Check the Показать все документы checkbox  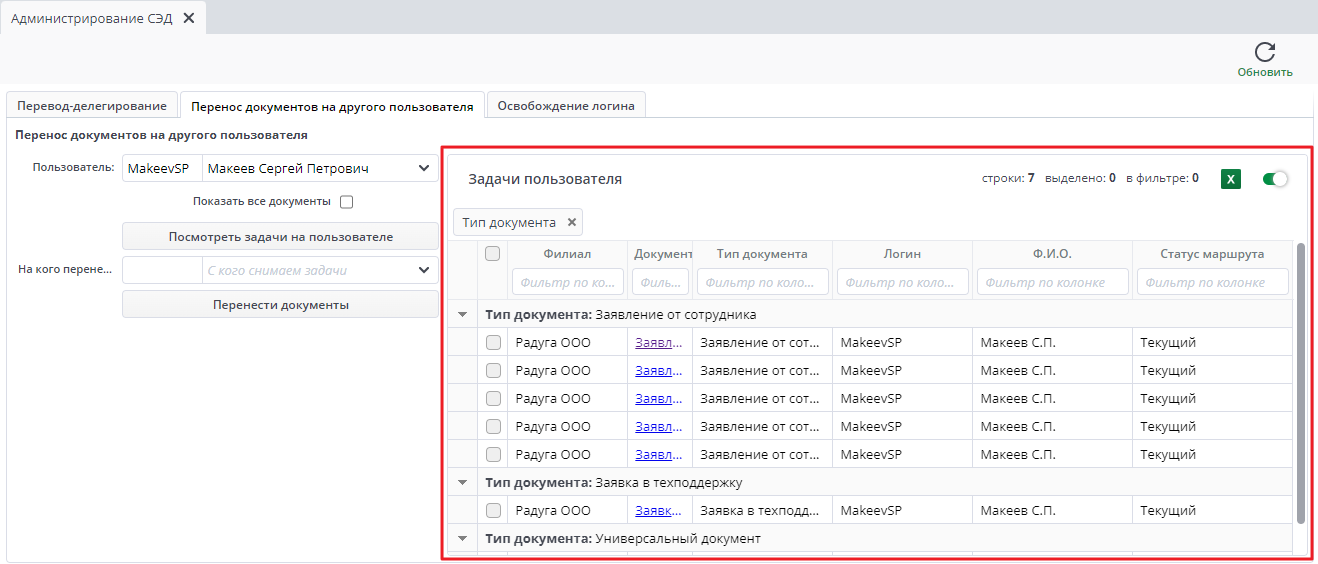[347, 201]
